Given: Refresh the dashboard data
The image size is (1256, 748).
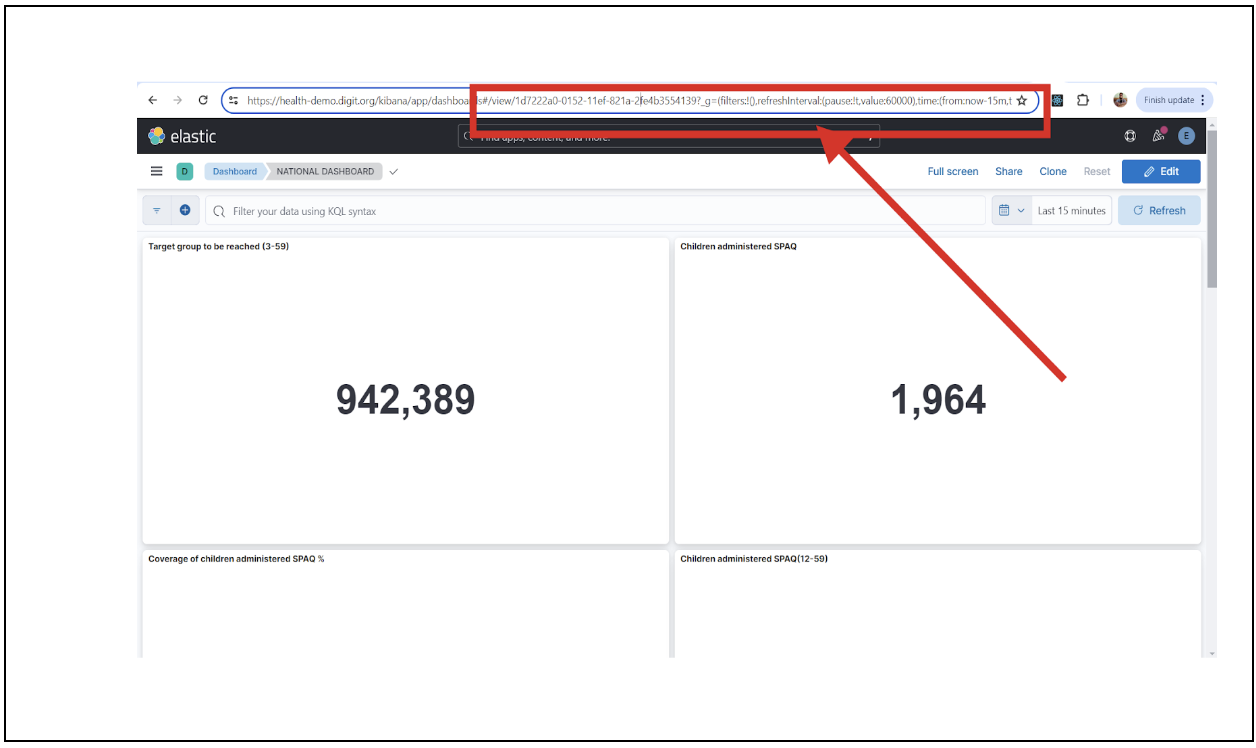Looking at the screenshot, I should 1159,210.
